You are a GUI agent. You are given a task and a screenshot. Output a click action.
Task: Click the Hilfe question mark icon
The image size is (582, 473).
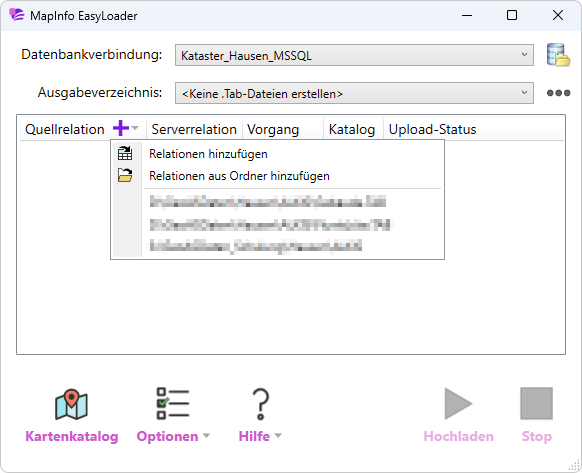(x=261, y=404)
